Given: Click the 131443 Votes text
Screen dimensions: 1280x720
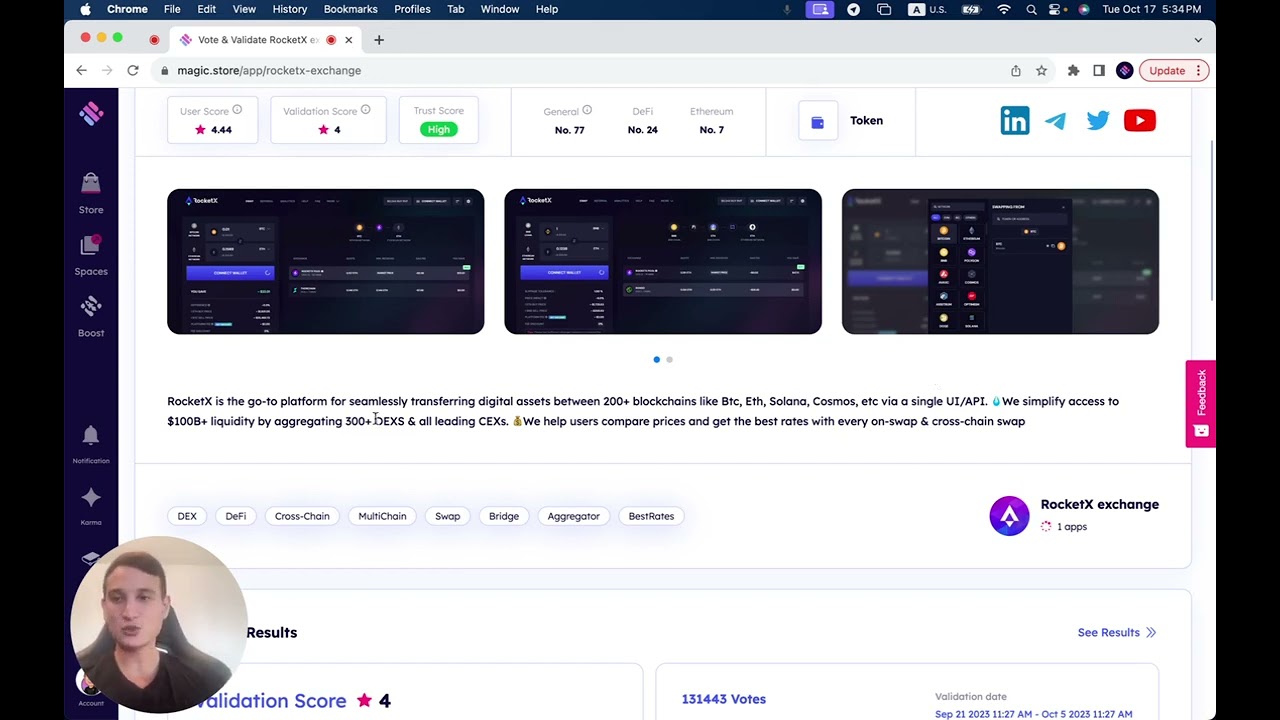Looking at the screenshot, I should [723, 699].
